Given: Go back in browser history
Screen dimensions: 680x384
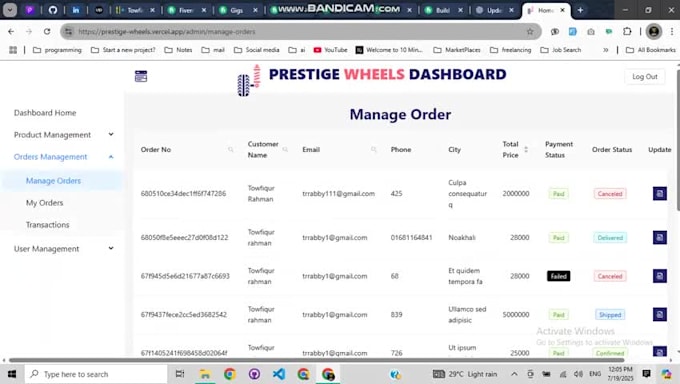Looking at the screenshot, I should 11,32.
